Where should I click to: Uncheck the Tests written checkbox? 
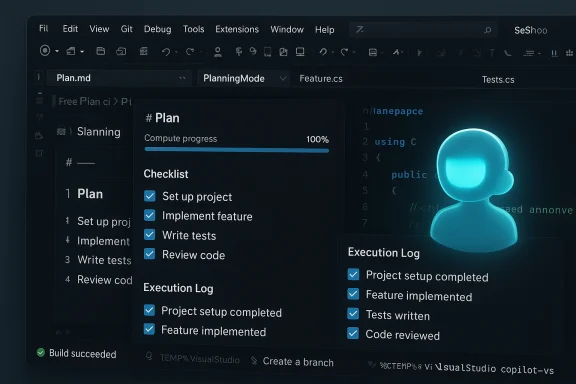353,313
